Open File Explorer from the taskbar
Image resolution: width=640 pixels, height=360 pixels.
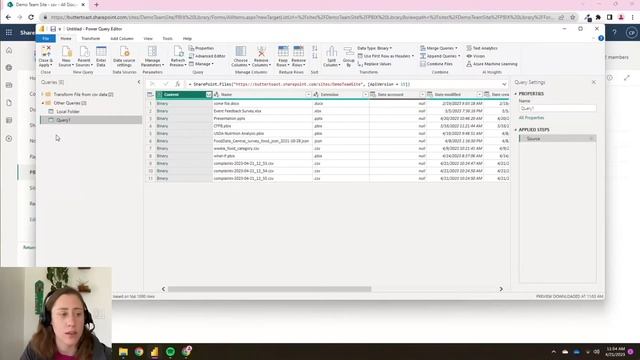[123, 351]
